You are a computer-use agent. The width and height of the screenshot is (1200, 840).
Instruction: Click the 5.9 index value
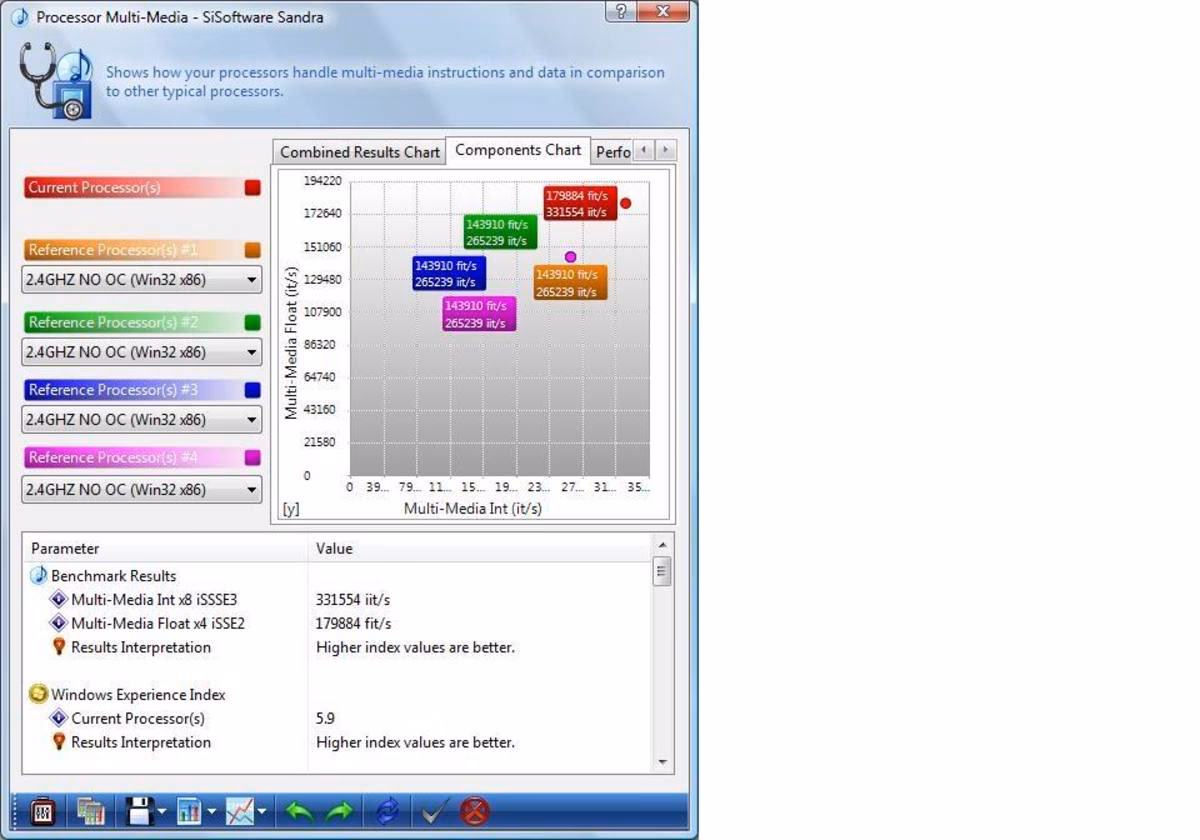326,718
